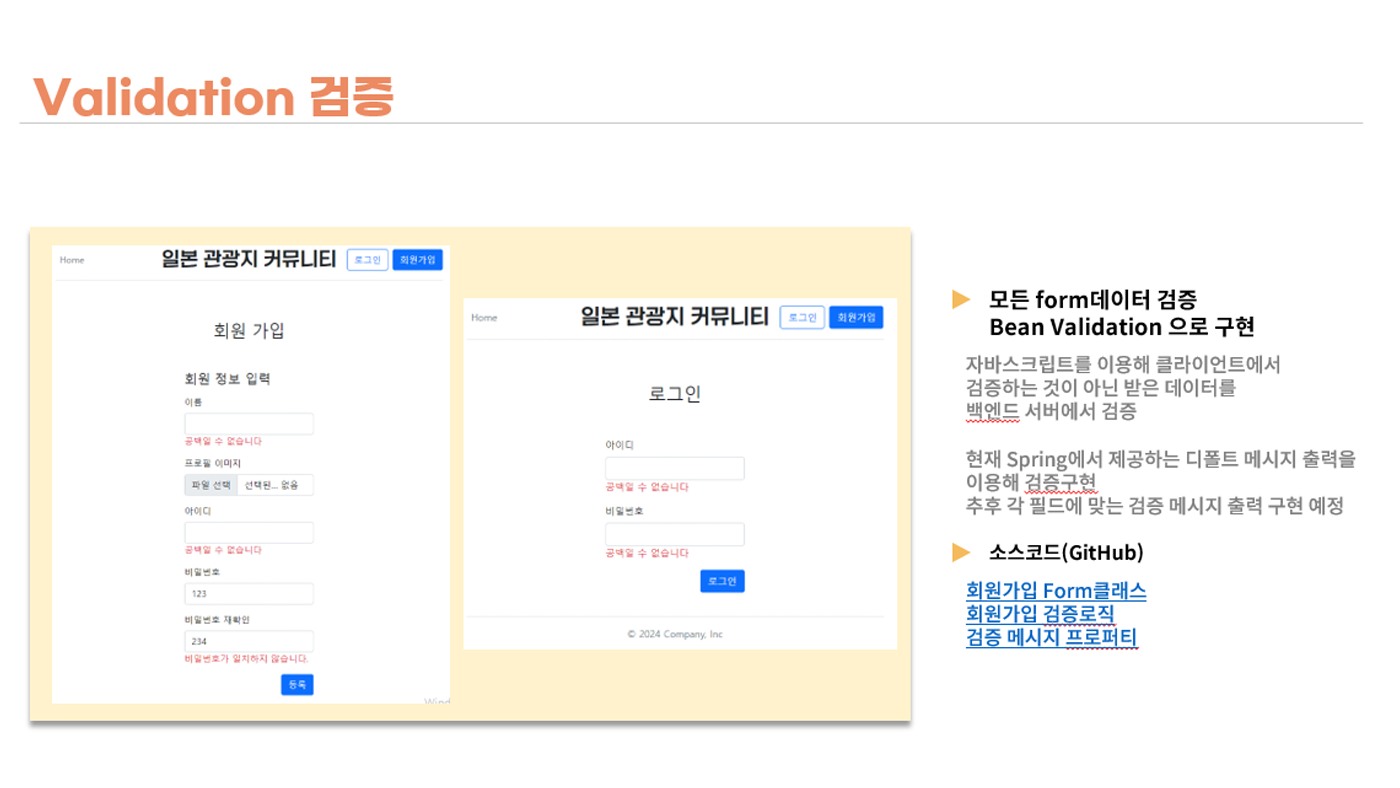Click the 소스코드(GitHub) heading
1400x788 pixels.
click(1066, 552)
